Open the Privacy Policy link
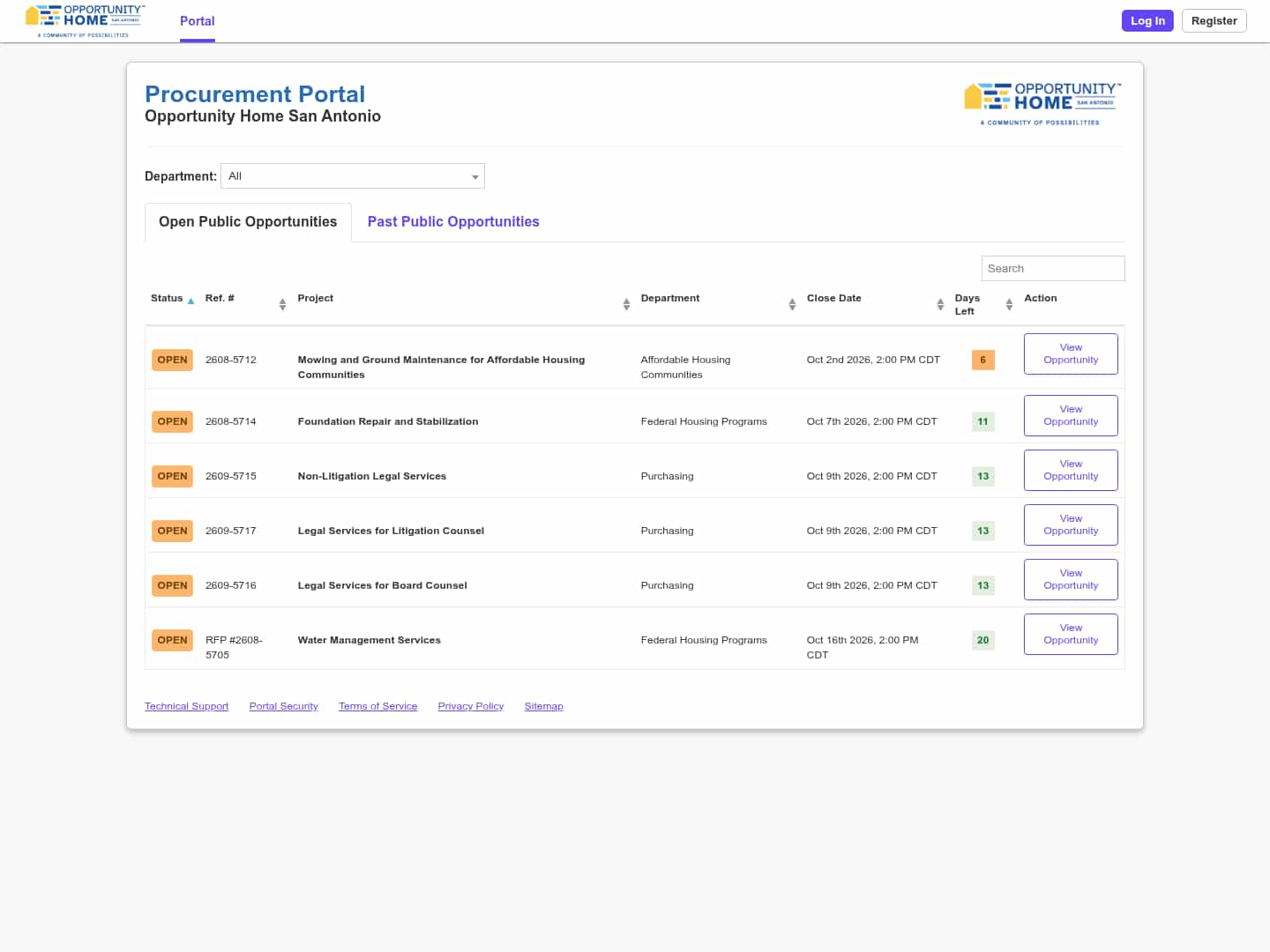The image size is (1270, 952). point(471,706)
